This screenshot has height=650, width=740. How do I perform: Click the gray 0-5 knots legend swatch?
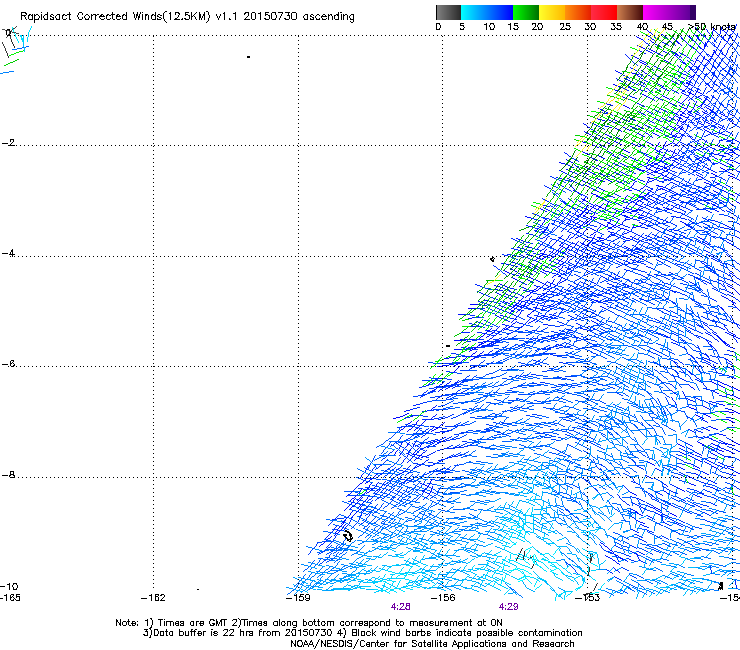click(448, 12)
